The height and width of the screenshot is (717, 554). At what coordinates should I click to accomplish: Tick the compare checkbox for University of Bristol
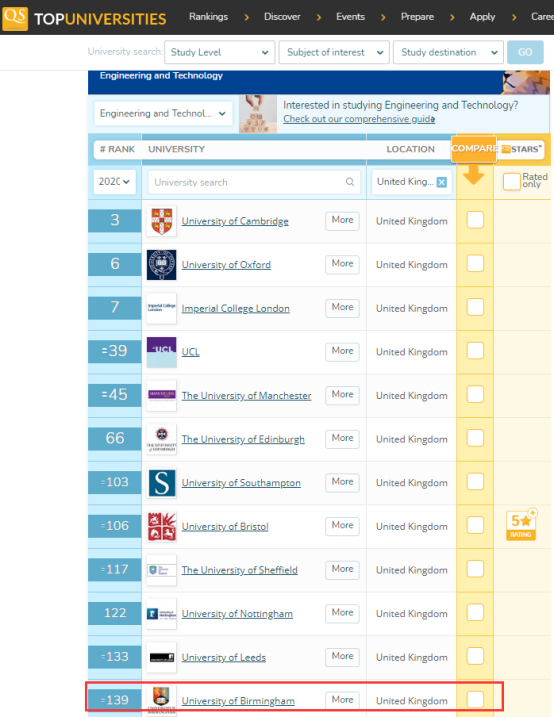coord(475,525)
